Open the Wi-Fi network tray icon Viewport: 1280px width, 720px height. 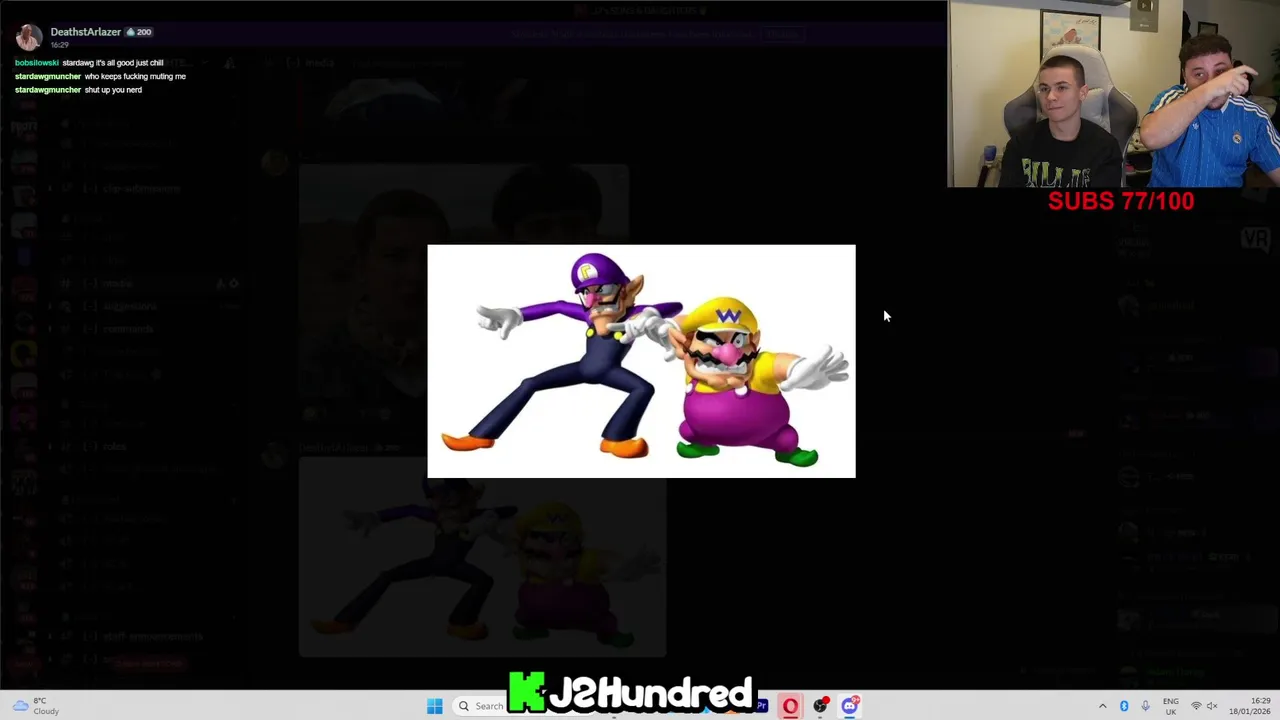(x=1196, y=706)
